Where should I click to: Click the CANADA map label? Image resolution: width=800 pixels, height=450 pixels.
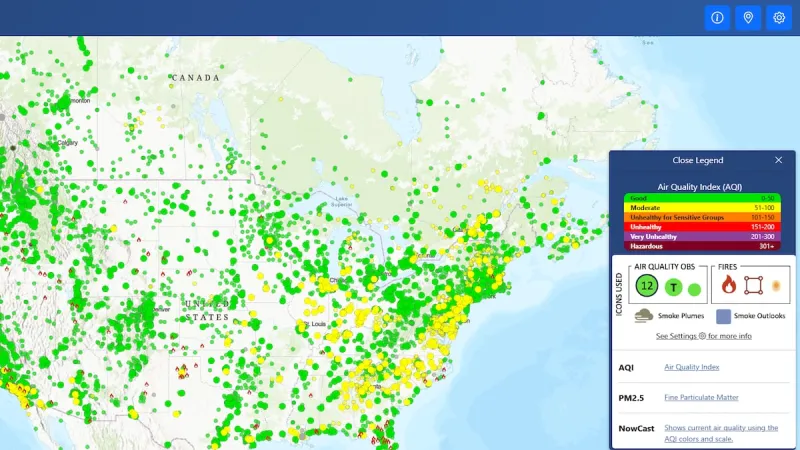click(195, 78)
